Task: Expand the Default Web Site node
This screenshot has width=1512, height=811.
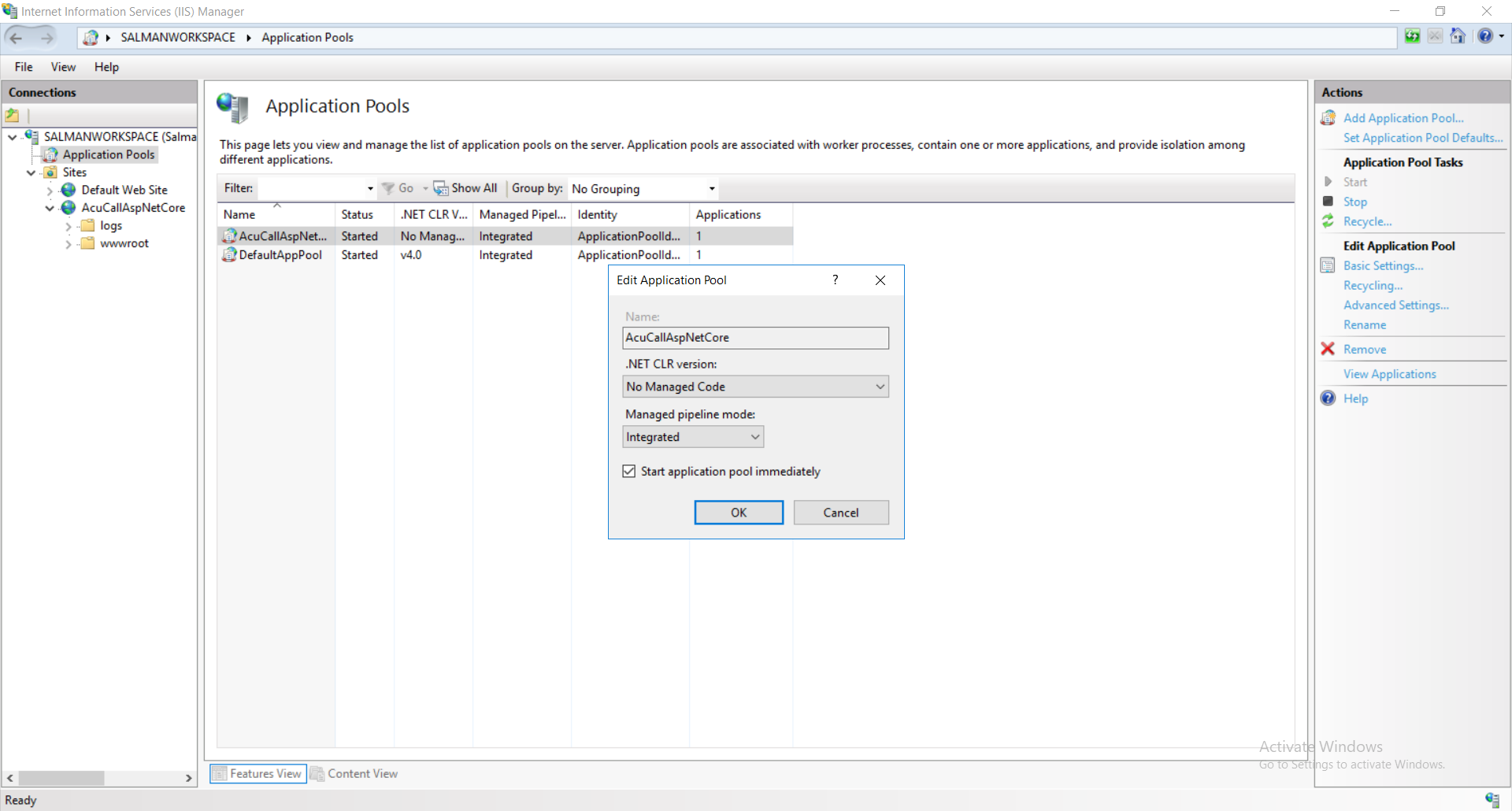Action: click(x=50, y=191)
